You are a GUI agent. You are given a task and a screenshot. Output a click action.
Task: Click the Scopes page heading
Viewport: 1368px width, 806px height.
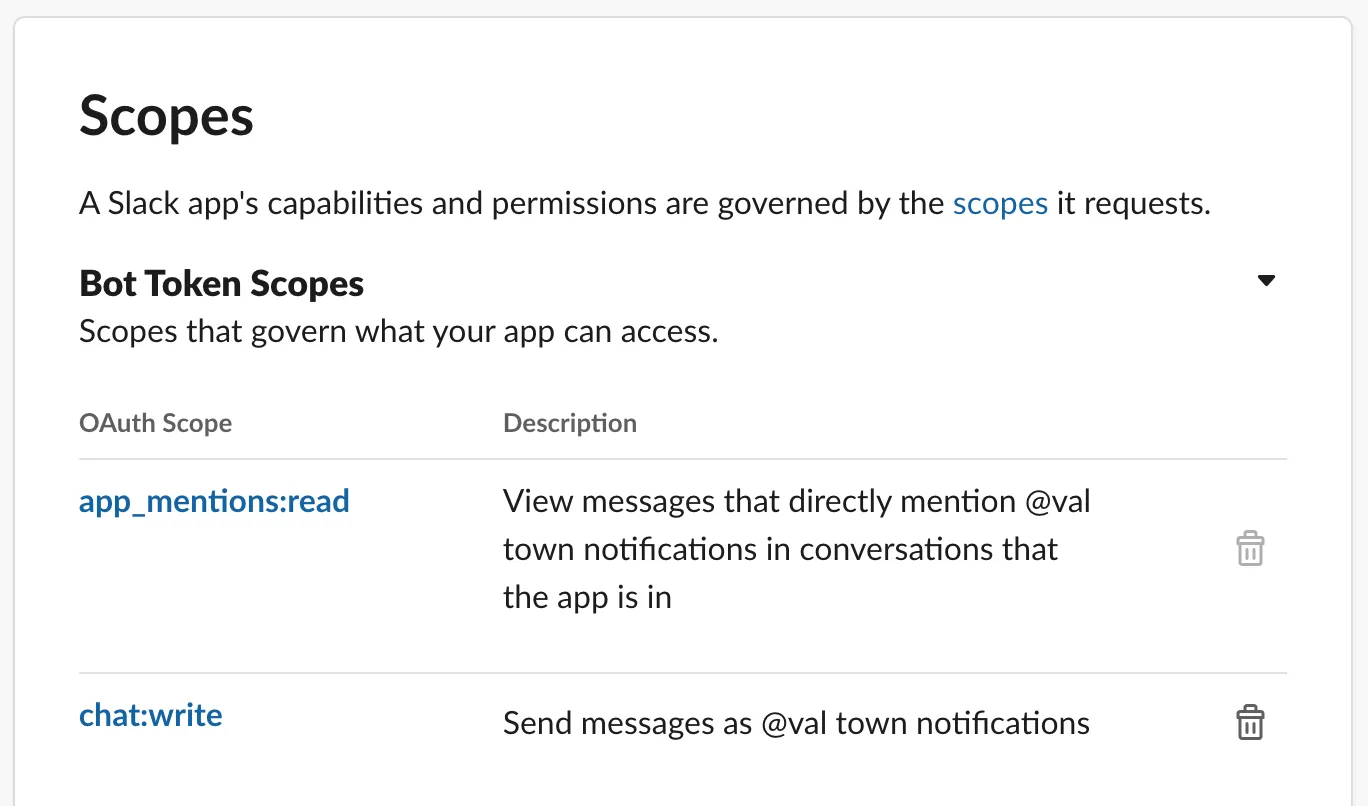click(x=166, y=116)
